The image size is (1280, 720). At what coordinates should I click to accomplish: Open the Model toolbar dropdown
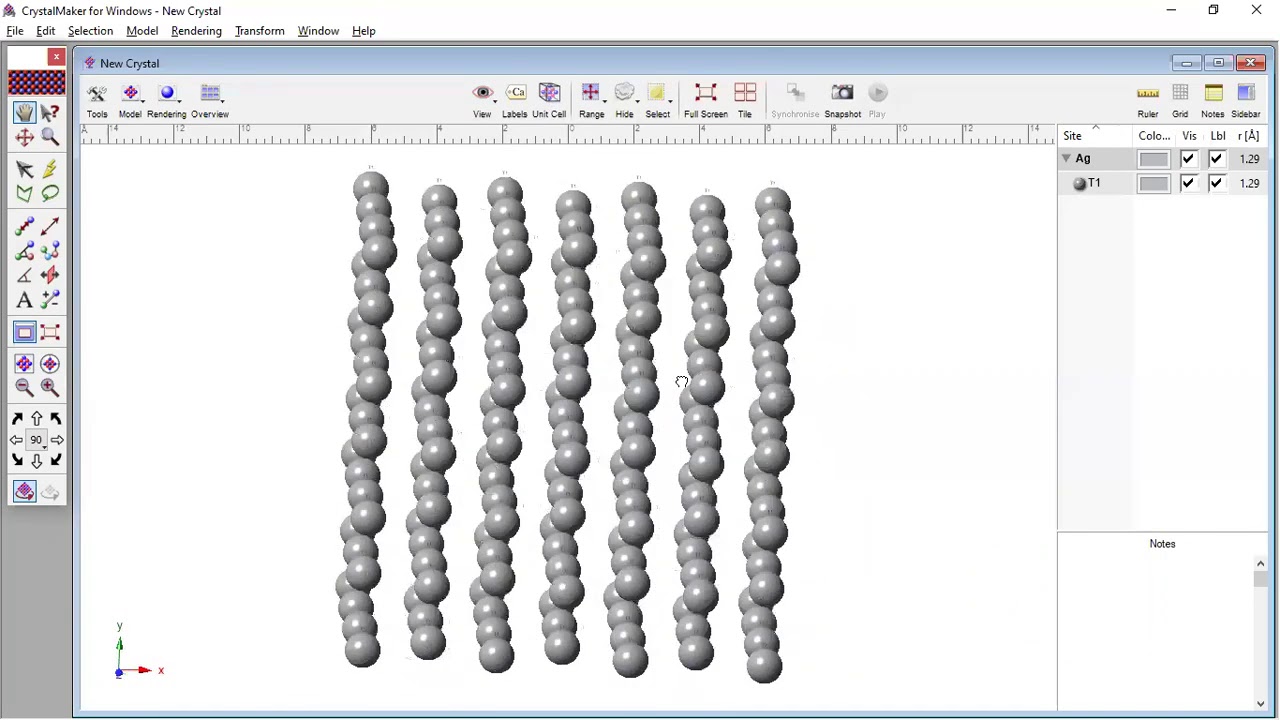[x=130, y=101]
